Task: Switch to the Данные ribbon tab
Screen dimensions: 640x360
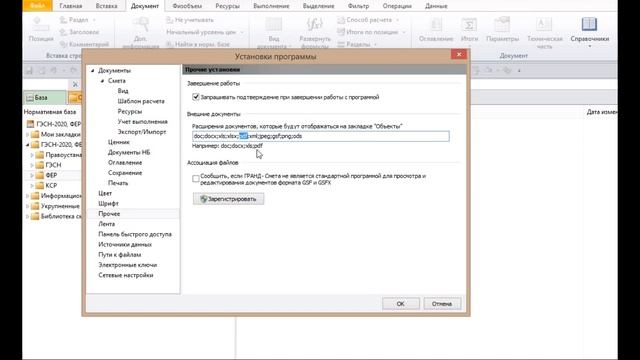Action: pyautogui.click(x=436, y=6)
